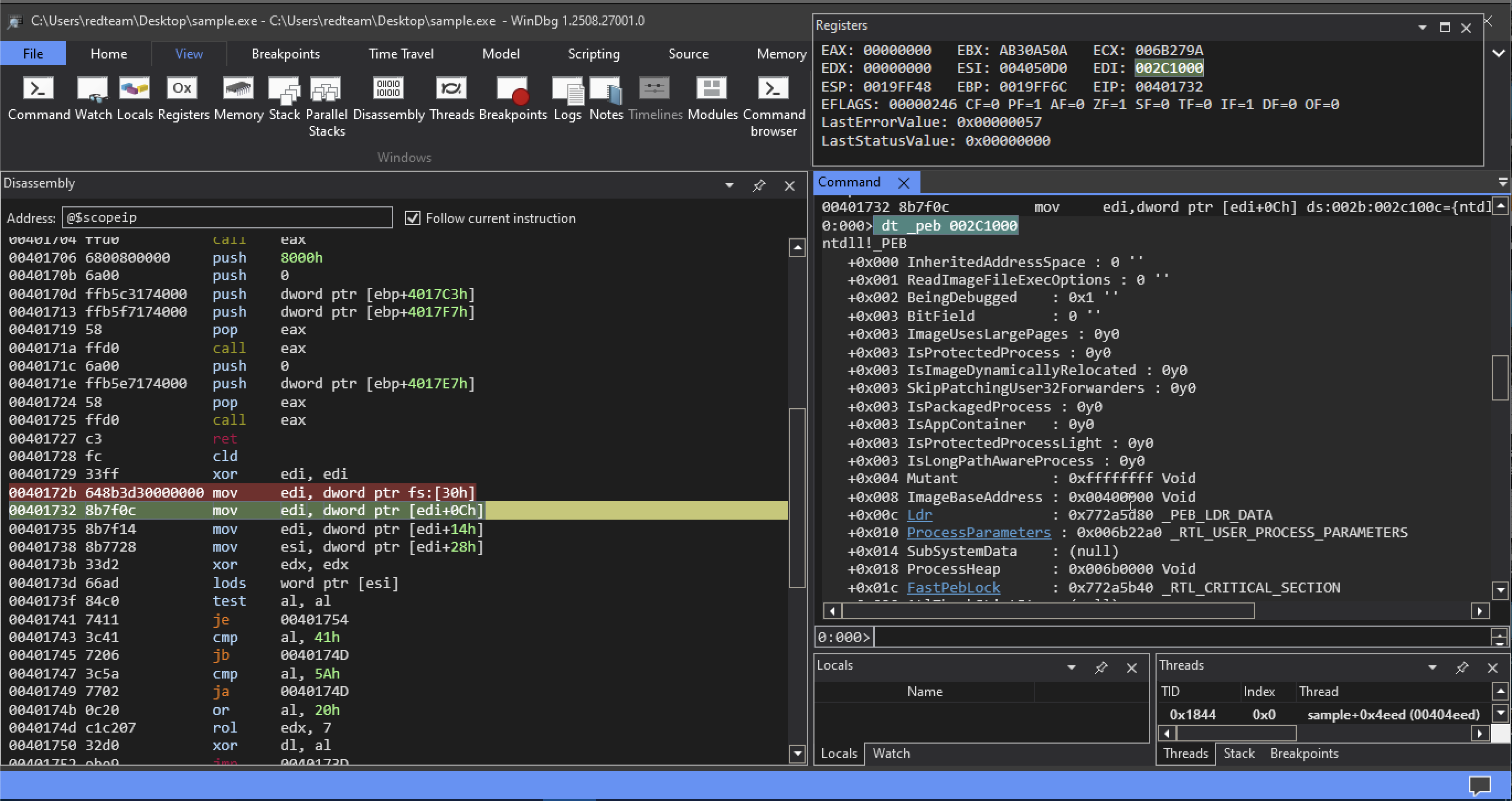The image size is (1512, 801).
Task: Switch to the Watch tab below Locals
Action: 891,754
